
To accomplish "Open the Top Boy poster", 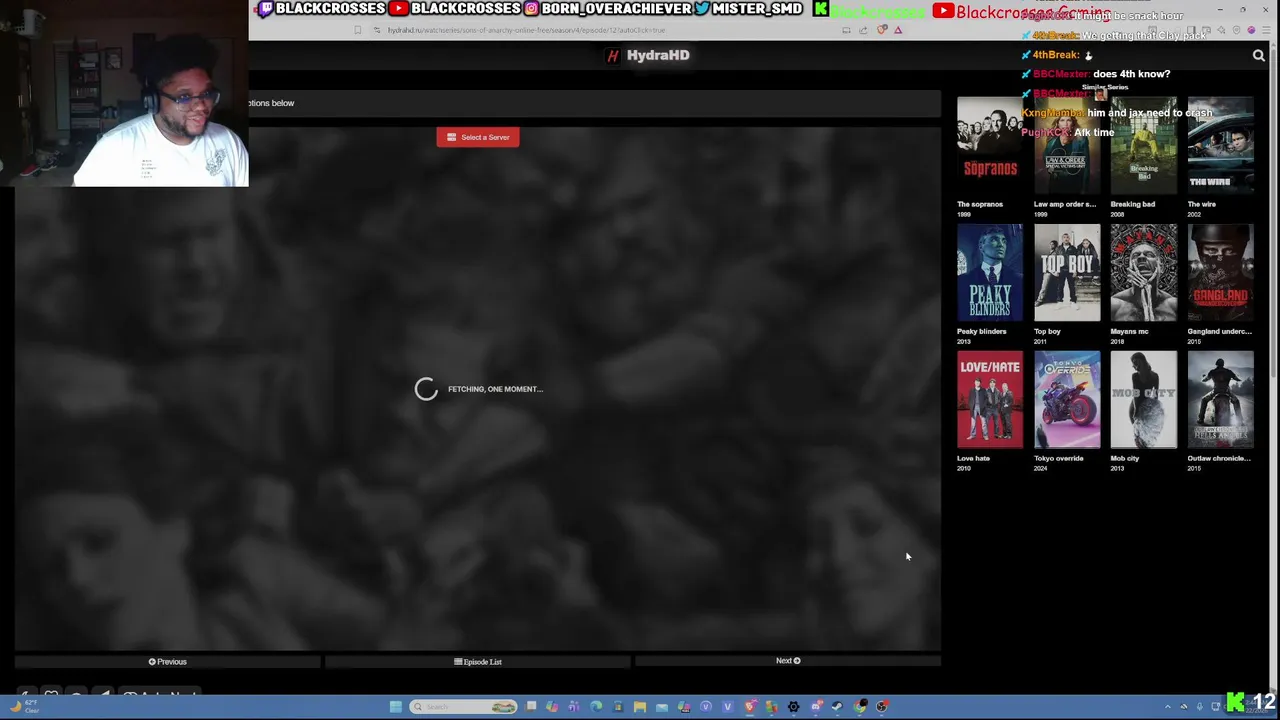I will [x=1067, y=273].
